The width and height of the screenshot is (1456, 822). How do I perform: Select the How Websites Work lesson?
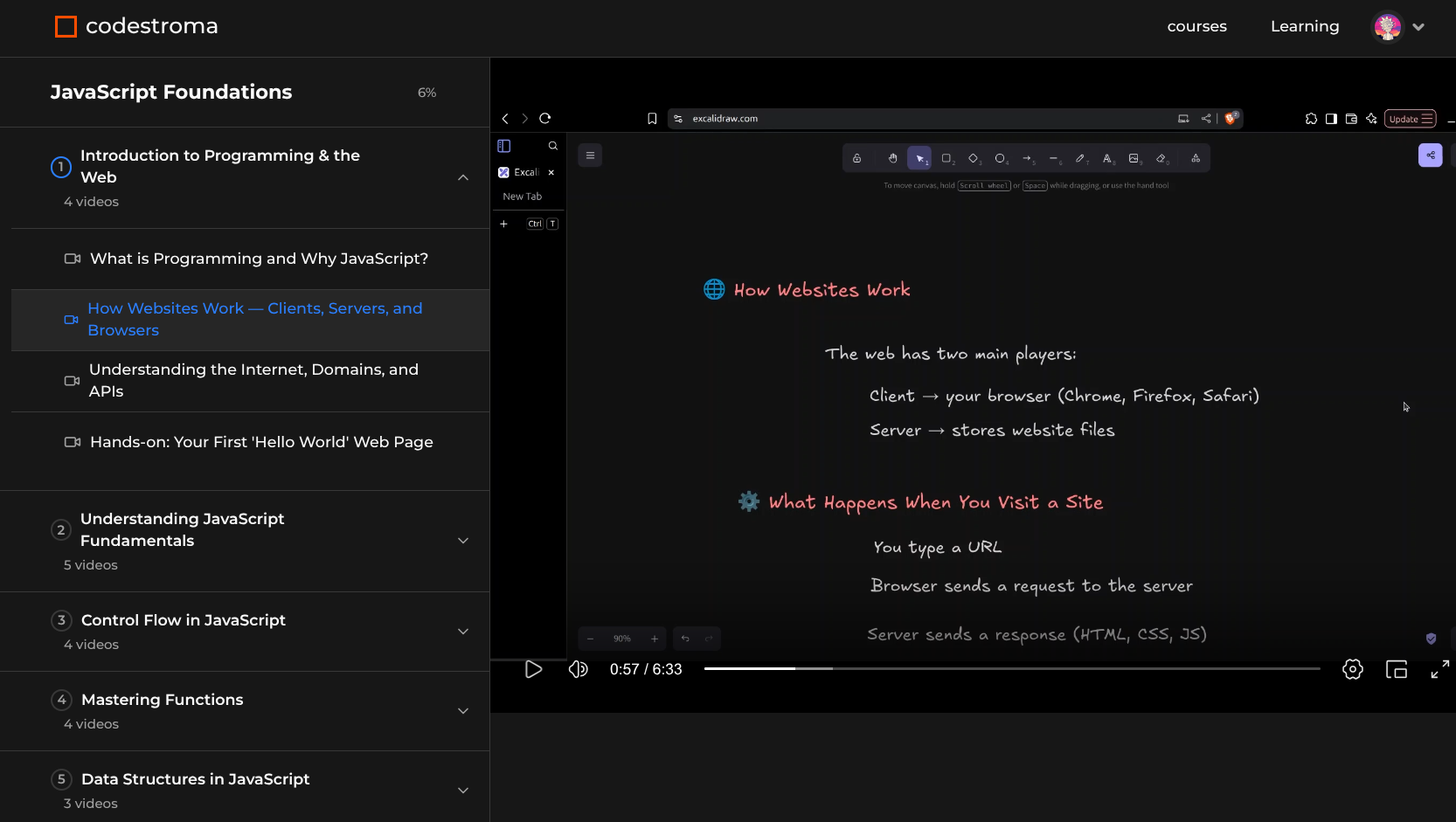click(254, 320)
